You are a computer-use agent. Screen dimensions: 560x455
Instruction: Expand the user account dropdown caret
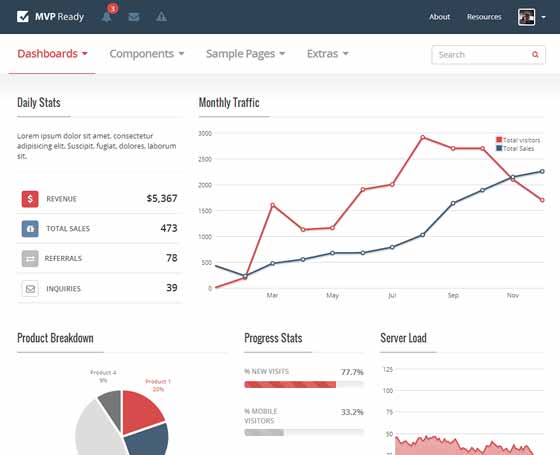(543, 17)
